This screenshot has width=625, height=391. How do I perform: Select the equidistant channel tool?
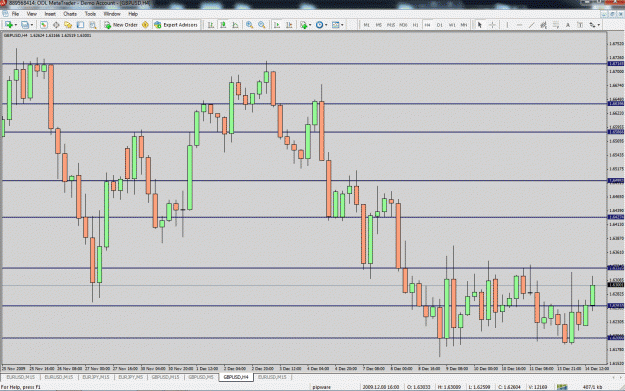click(x=543, y=25)
